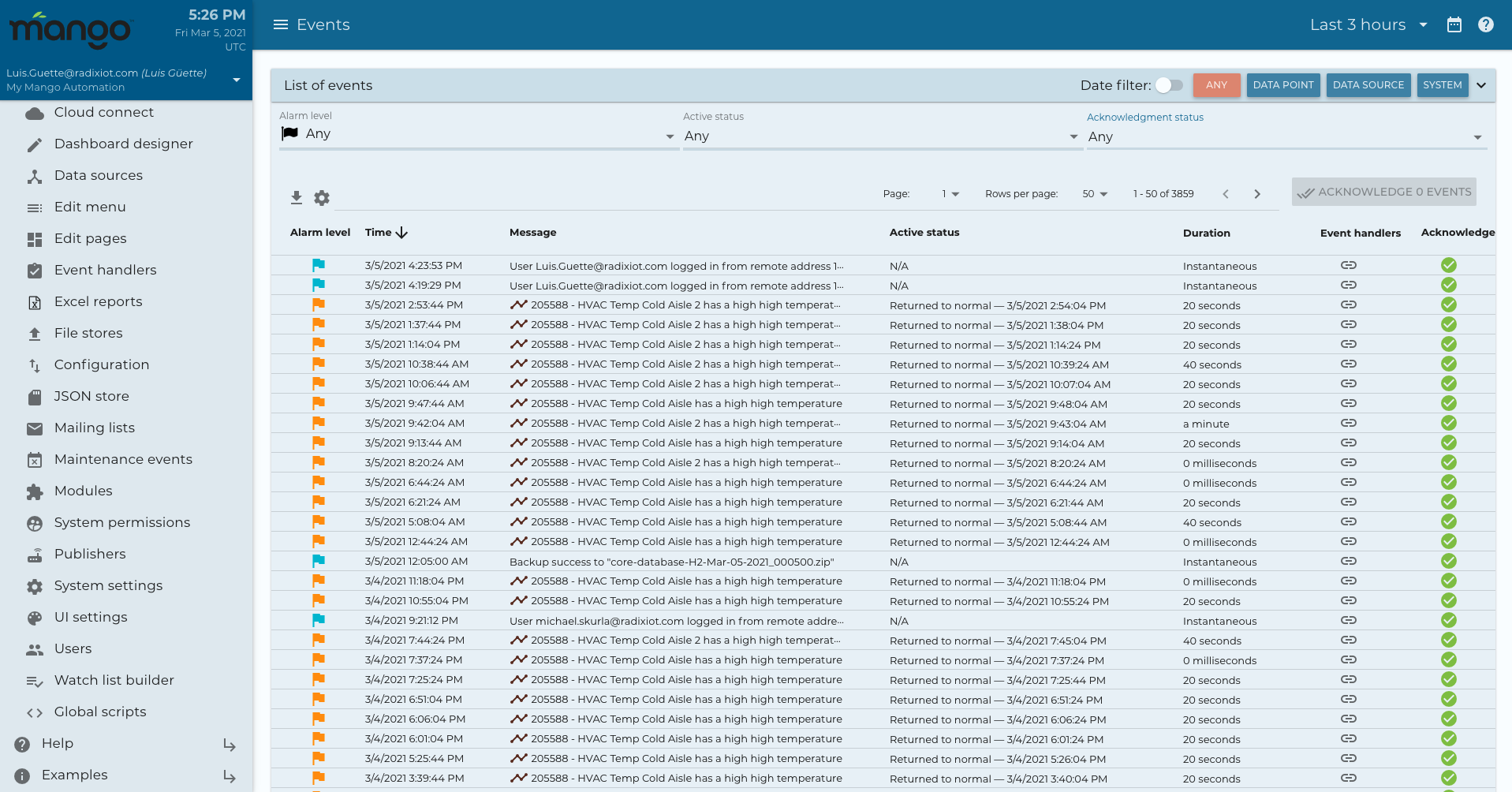This screenshot has width=1512, height=792.
Task: Toggle acknowledged check for Backup success event
Action: click(x=1449, y=561)
